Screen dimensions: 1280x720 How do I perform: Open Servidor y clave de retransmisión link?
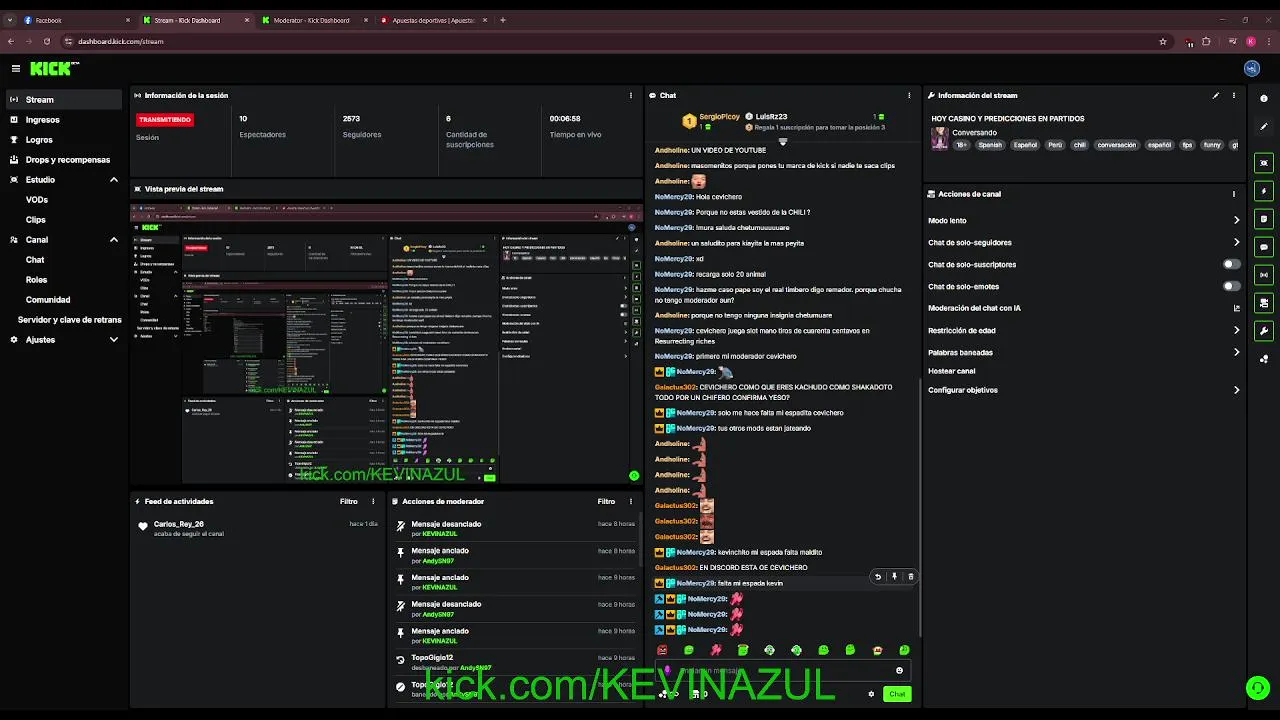tap(70, 320)
